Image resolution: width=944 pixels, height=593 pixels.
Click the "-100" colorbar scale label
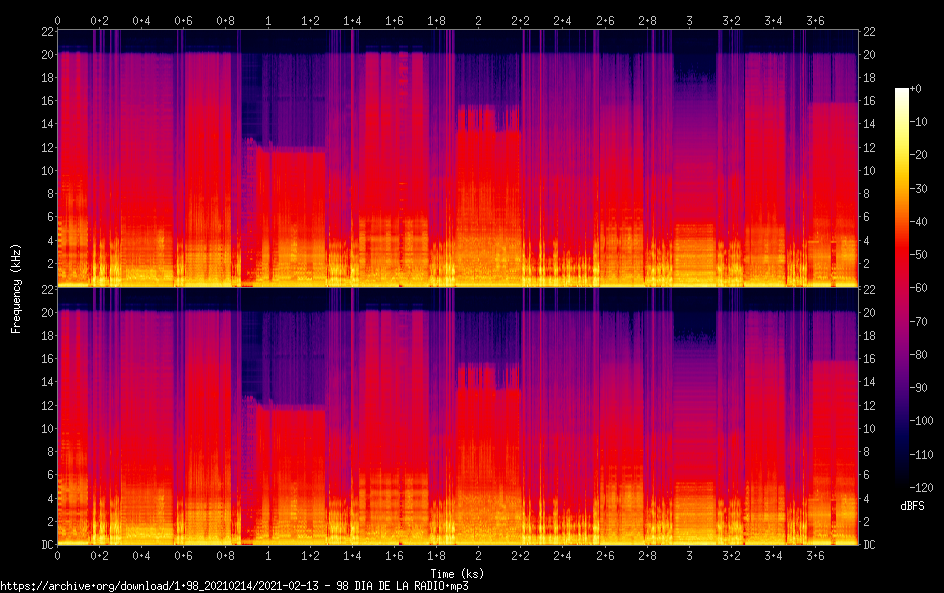click(x=921, y=421)
